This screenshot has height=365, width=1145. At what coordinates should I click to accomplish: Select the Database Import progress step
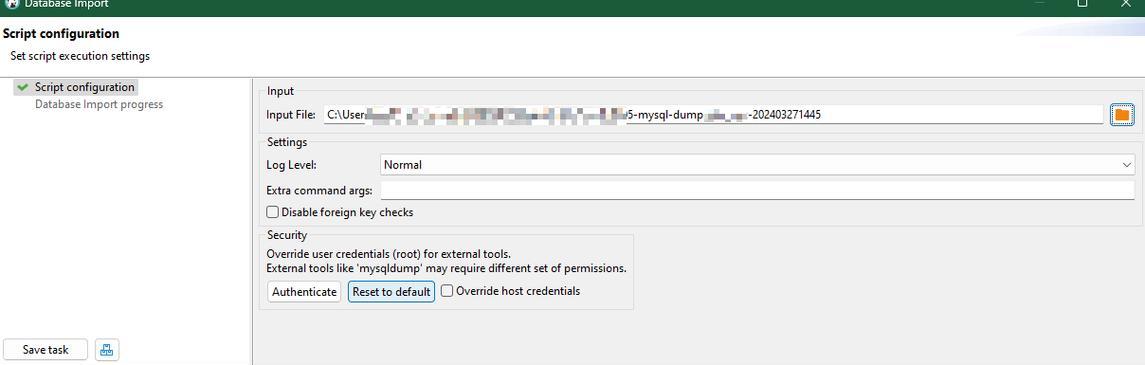[x=99, y=104]
